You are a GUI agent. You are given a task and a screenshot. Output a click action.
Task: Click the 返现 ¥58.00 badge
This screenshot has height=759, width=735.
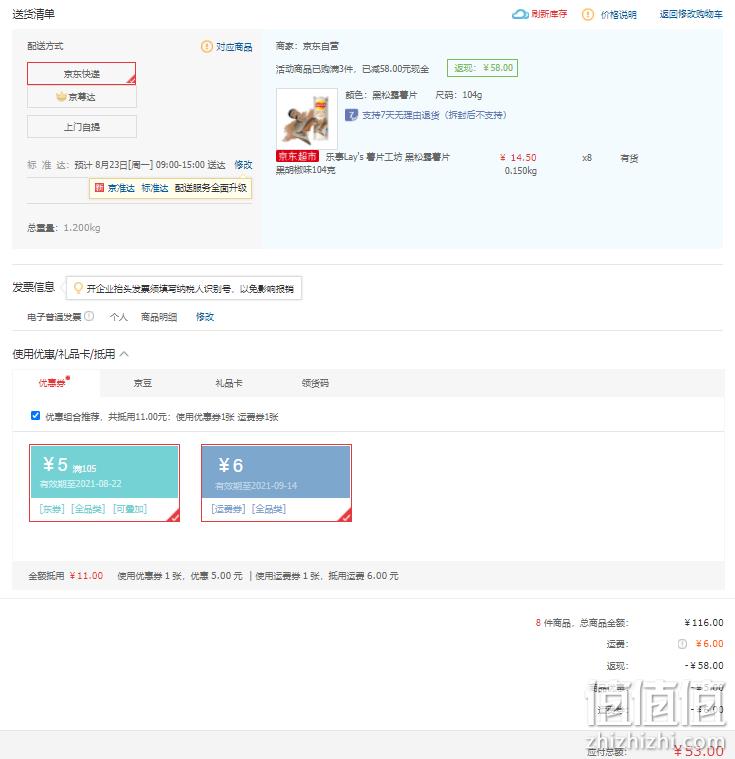[x=482, y=68]
